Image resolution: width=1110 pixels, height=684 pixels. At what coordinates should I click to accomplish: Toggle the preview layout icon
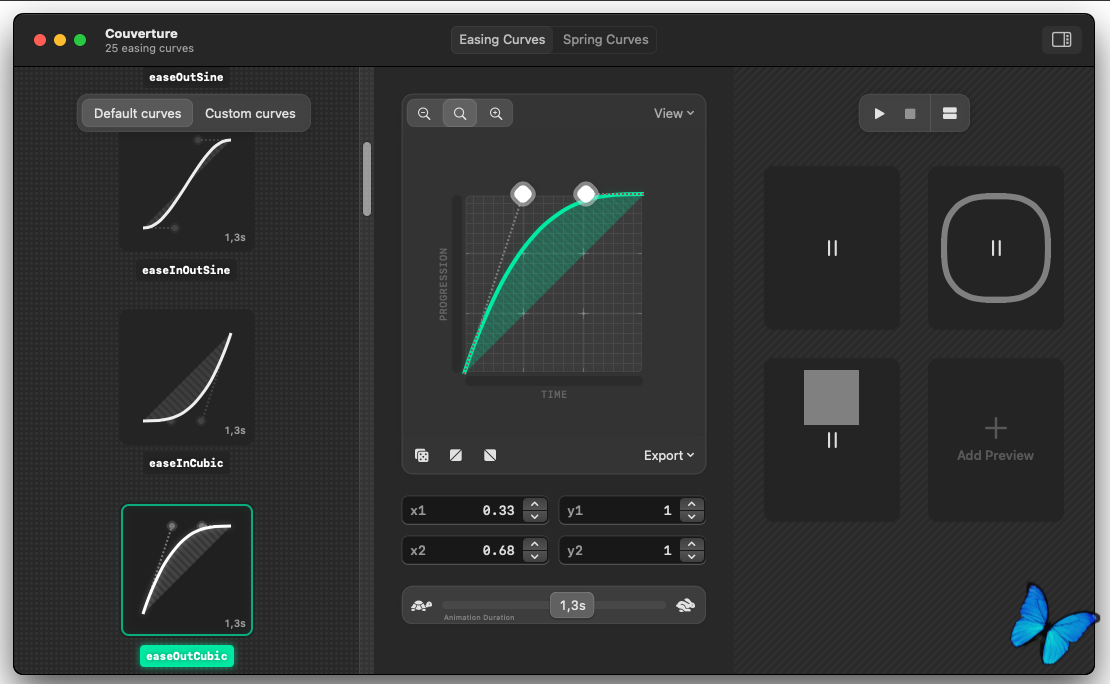[949, 114]
